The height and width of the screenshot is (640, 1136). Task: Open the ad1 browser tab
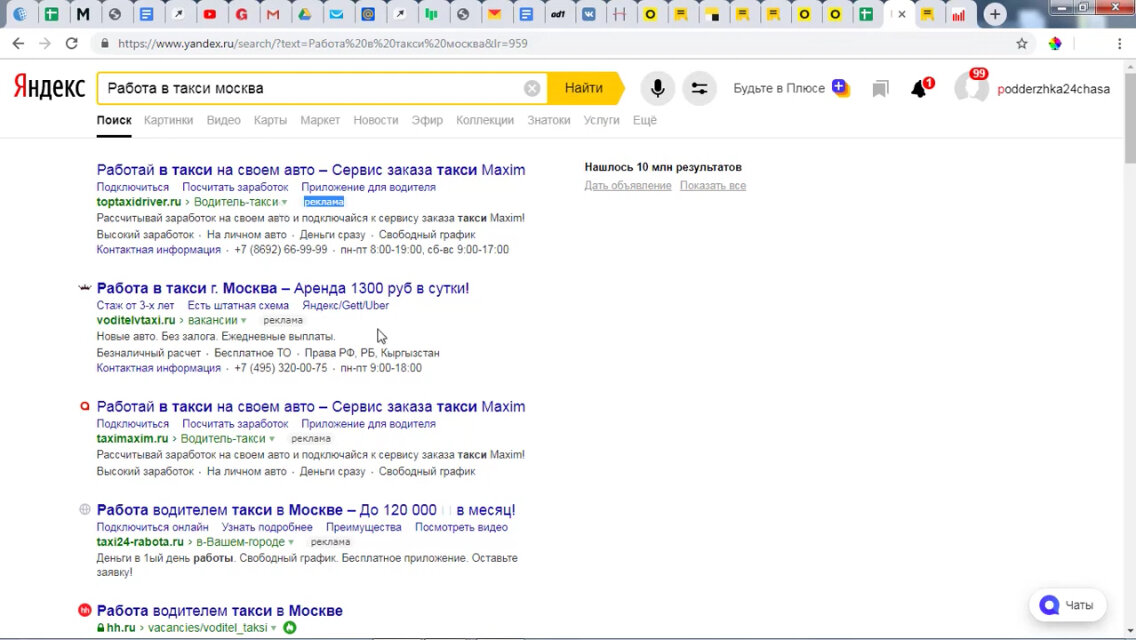(558, 14)
